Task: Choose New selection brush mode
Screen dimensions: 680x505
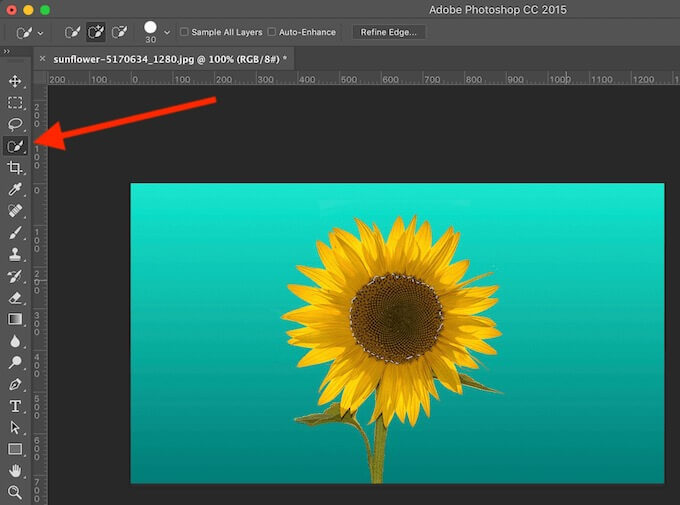Action: coord(72,32)
